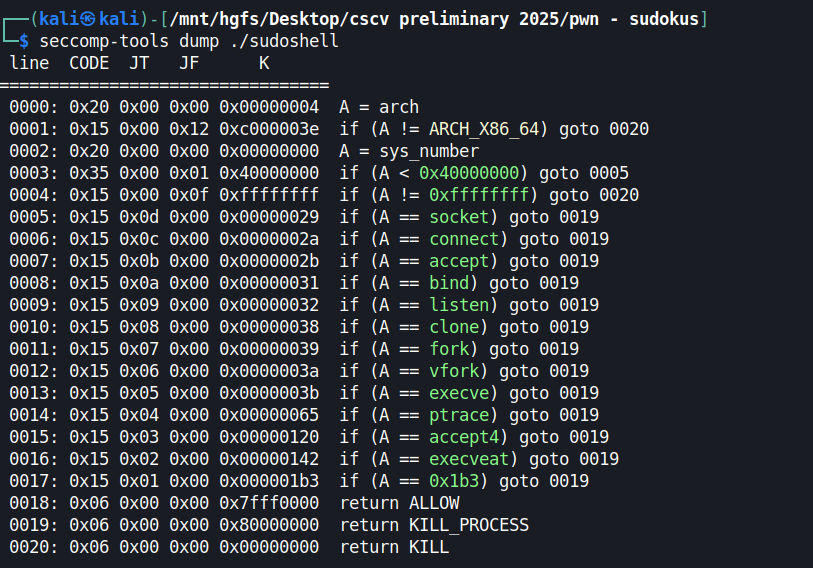Click the 'return ALLOW' text
This screenshot has height=568, width=813.
pos(399,503)
